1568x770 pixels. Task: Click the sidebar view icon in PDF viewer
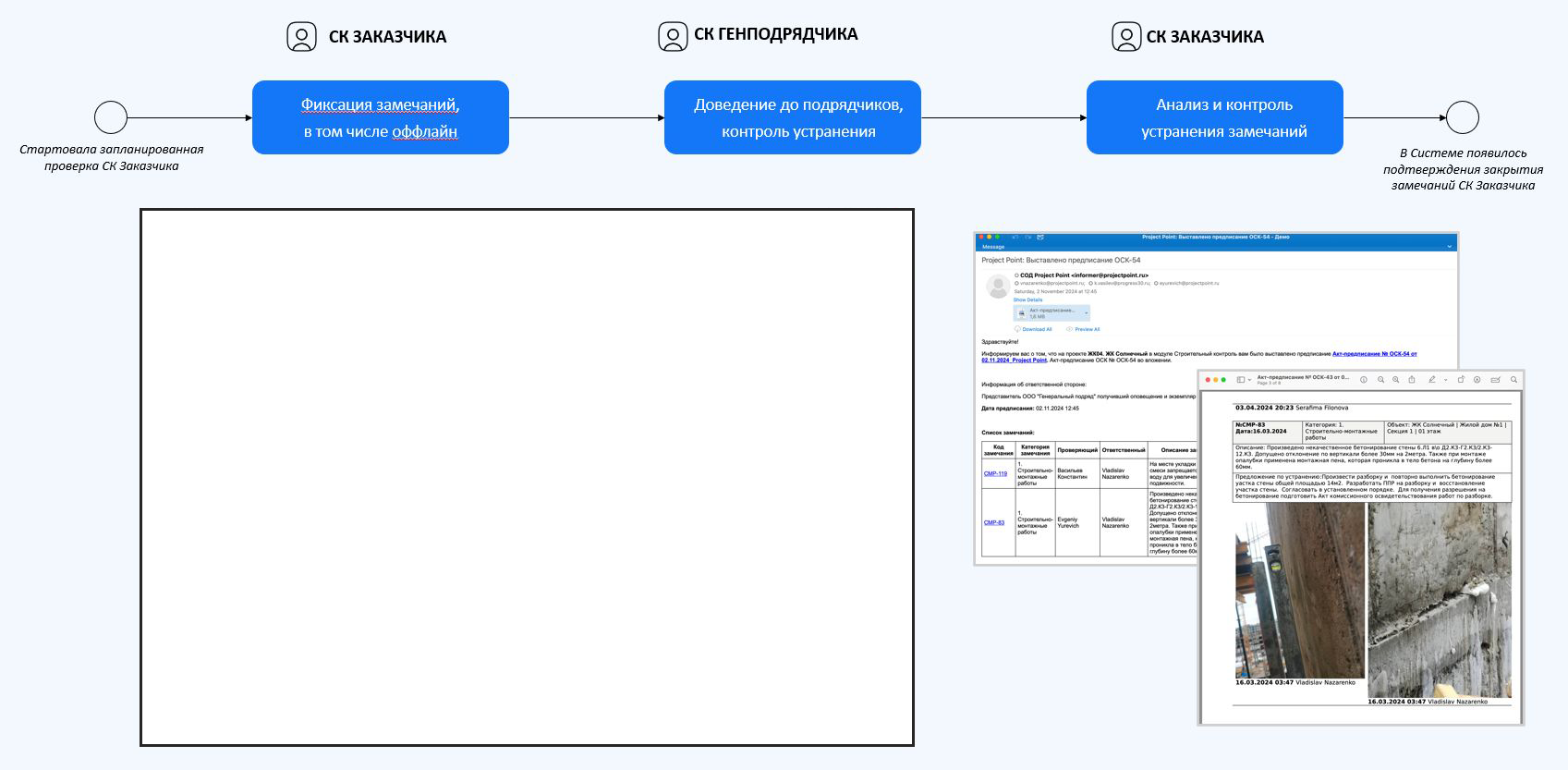(1241, 380)
